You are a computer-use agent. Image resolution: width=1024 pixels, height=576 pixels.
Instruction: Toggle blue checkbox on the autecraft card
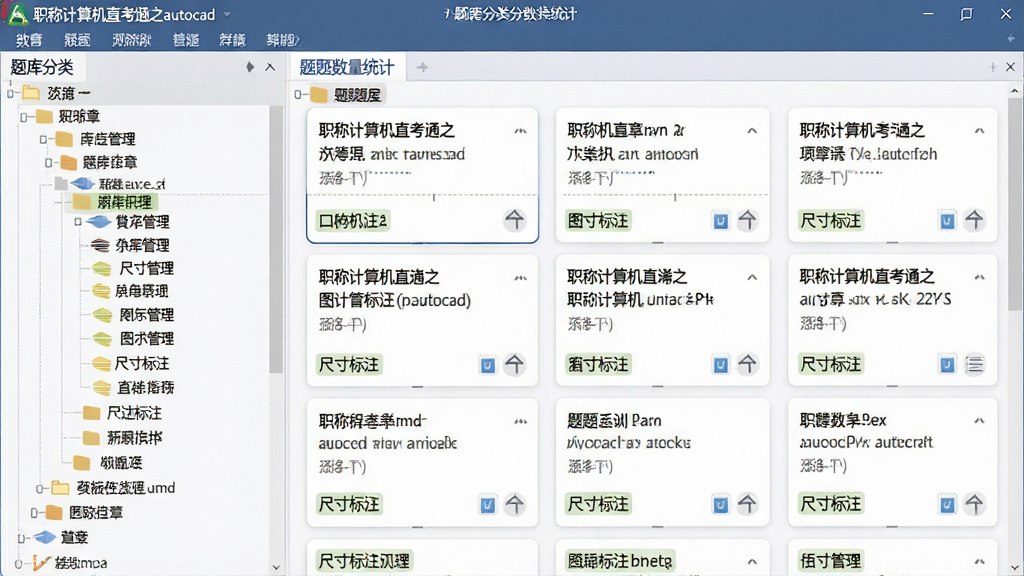coord(947,505)
